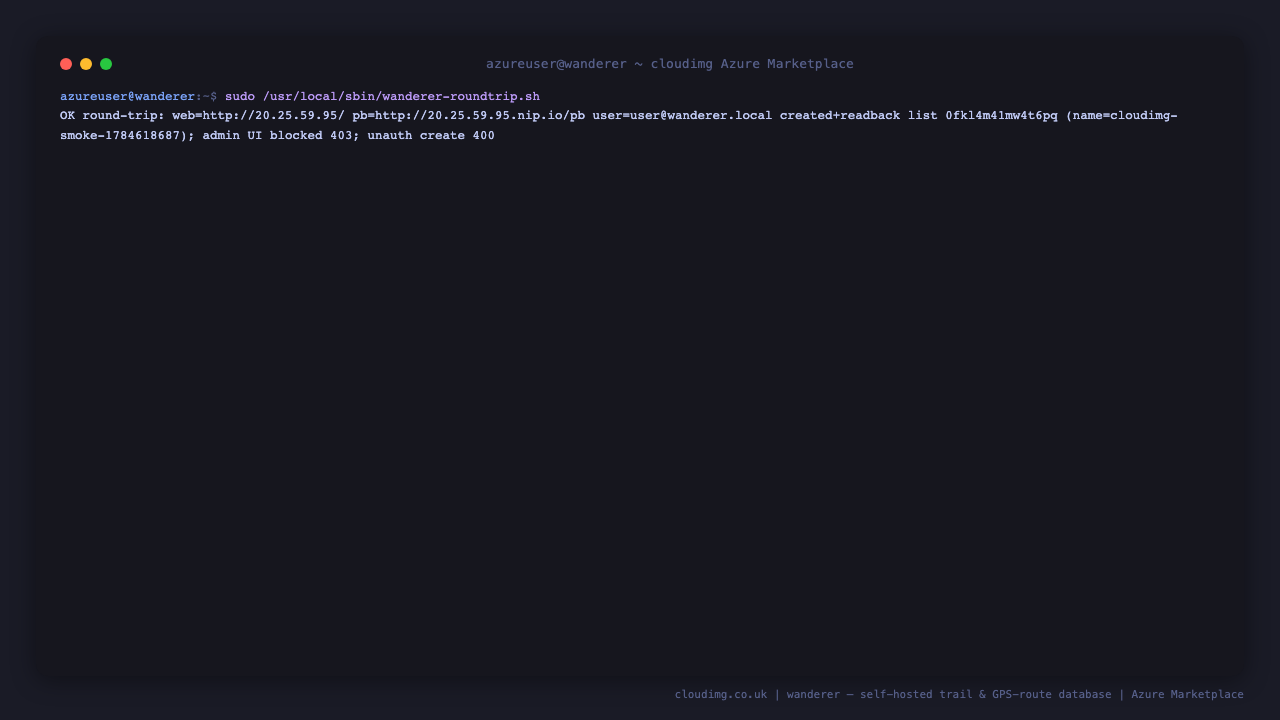Screen dimensions: 1280x720
Task: Click the list ID '0fkl4m4lmw4t6pq'
Action: point(1001,116)
